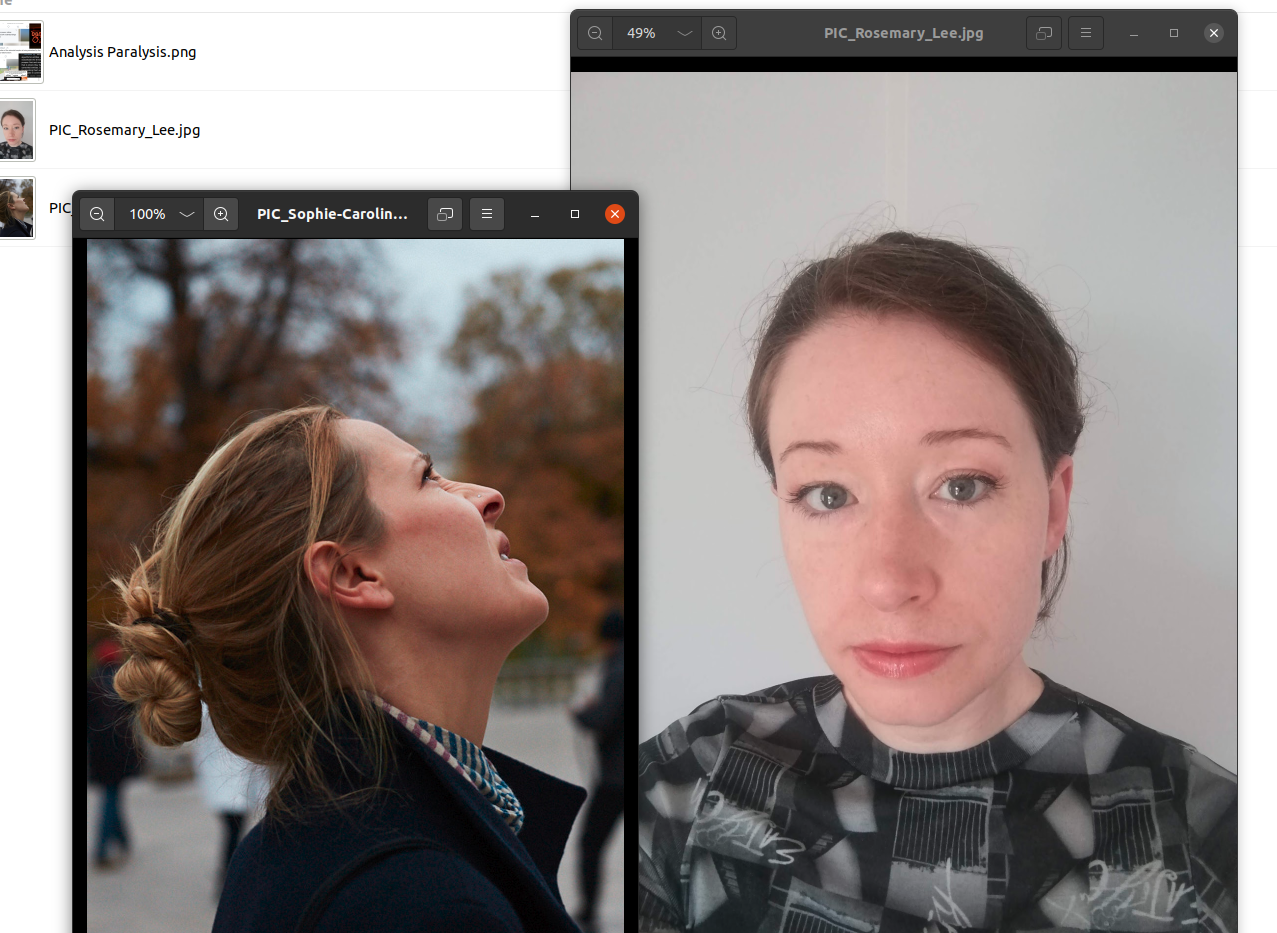
Task: Click the 100% zoom percentage field
Action: [147, 214]
